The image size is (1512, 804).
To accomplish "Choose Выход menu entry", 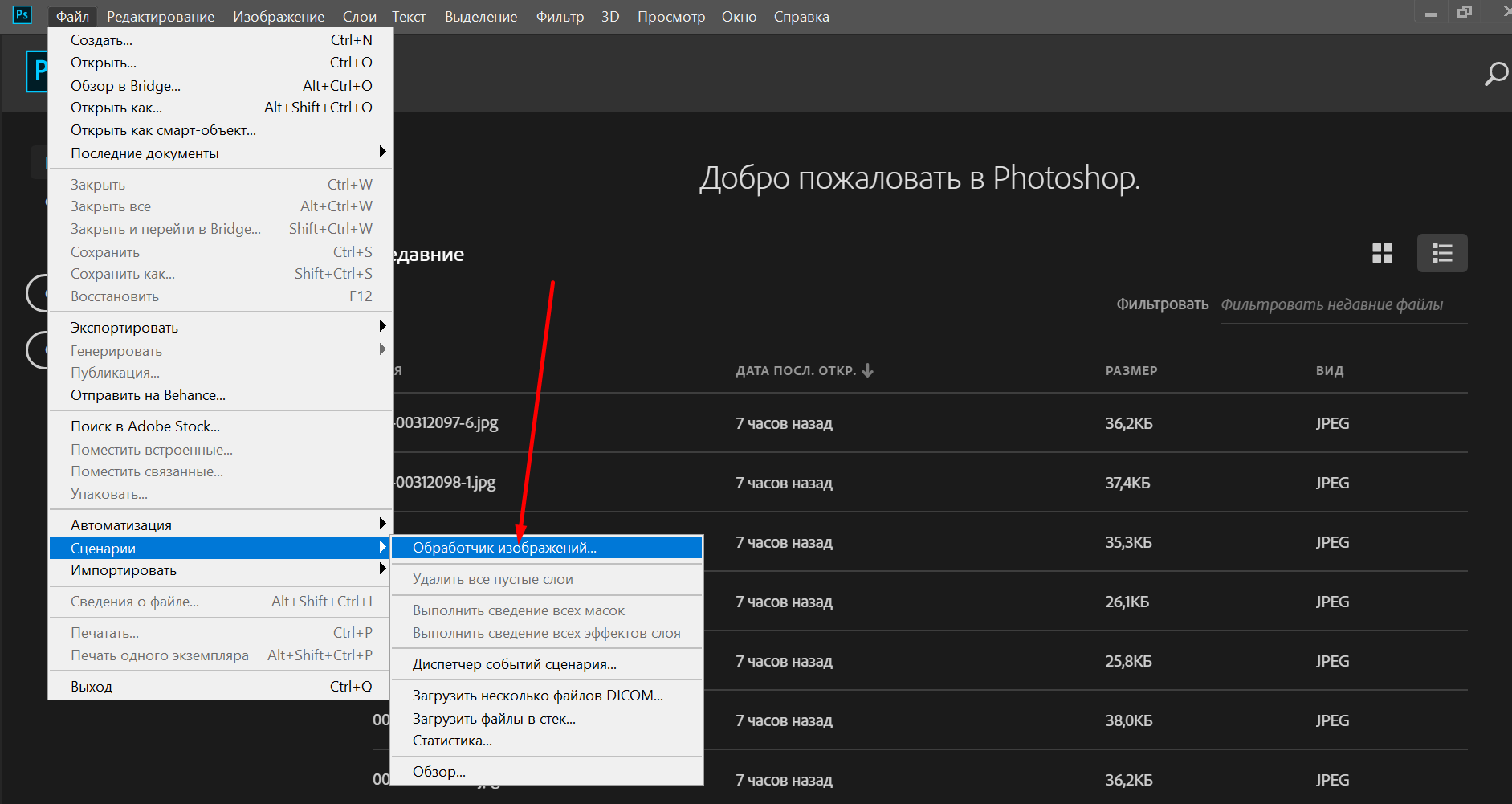I will coord(221,687).
